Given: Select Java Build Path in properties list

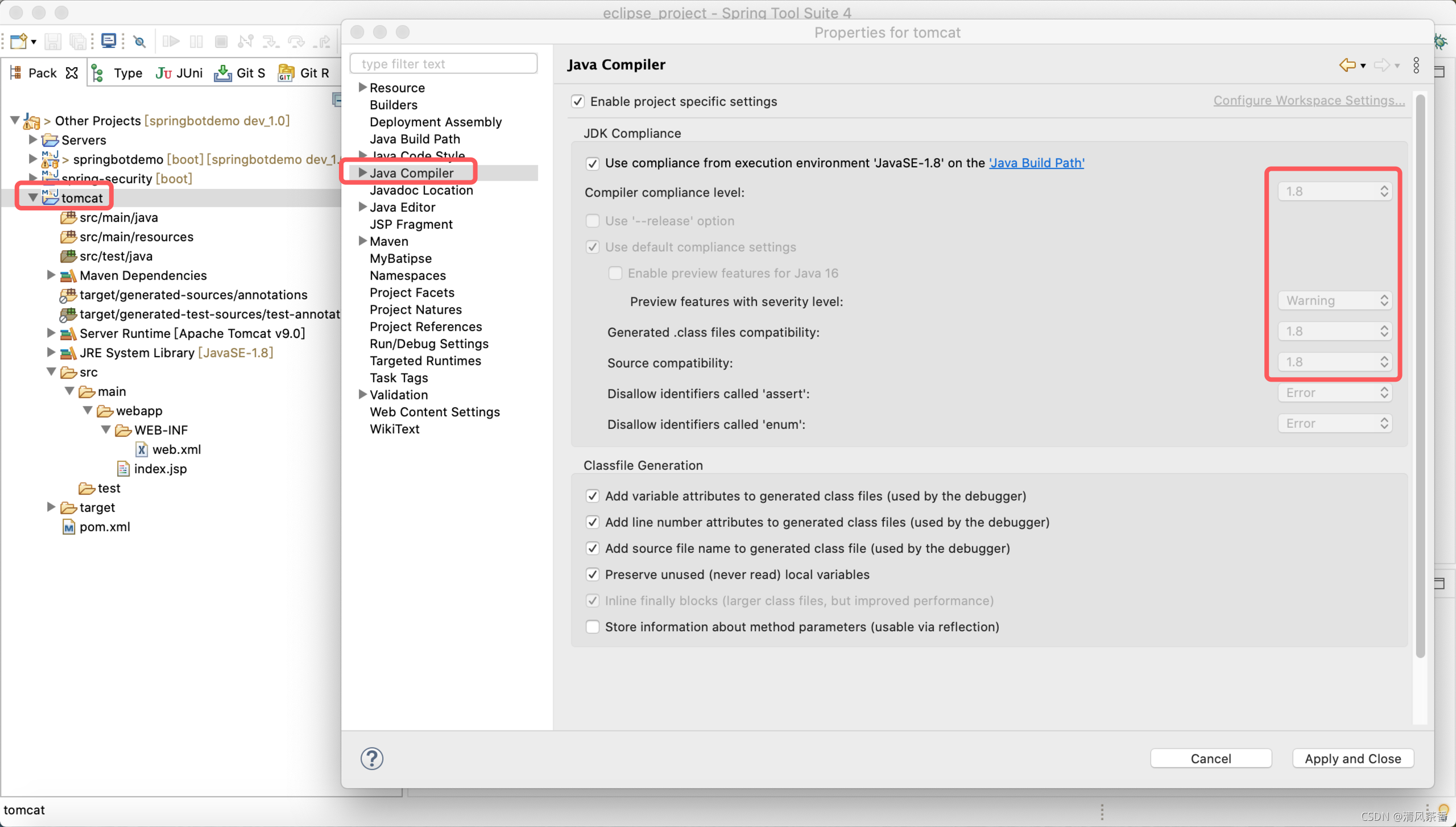Looking at the screenshot, I should [x=415, y=139].
